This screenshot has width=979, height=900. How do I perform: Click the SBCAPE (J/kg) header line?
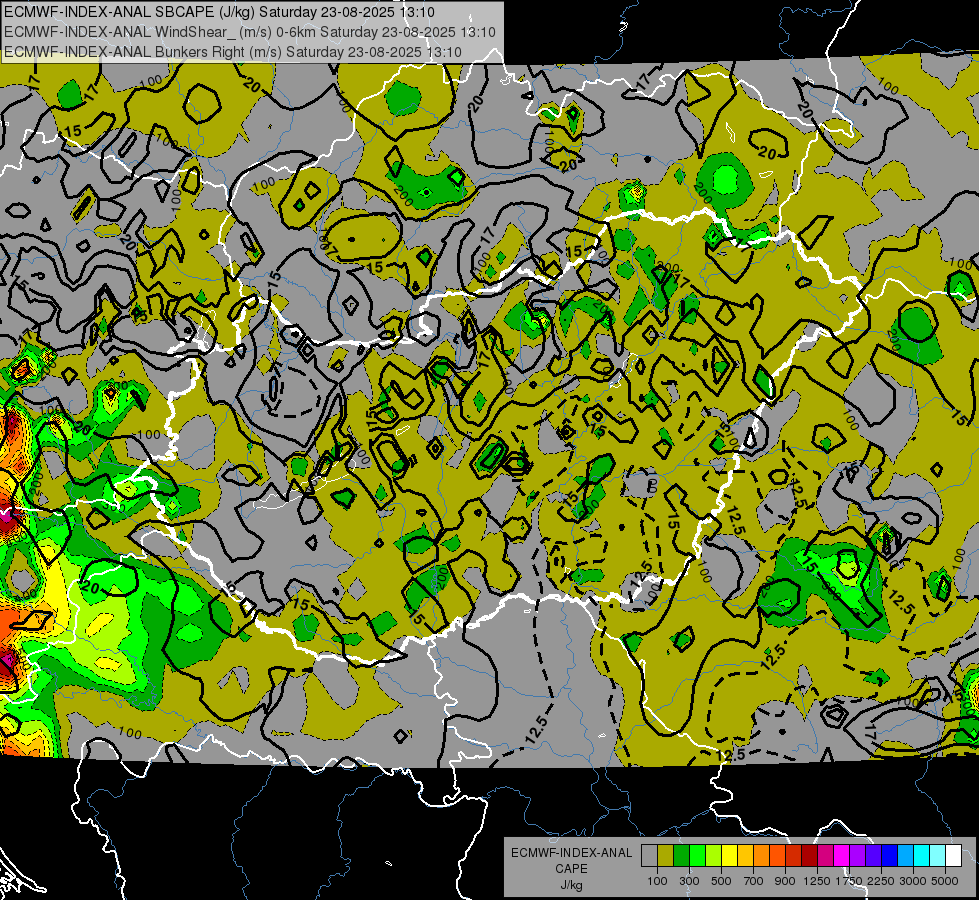pyautogui.click(x=219, y=12)
